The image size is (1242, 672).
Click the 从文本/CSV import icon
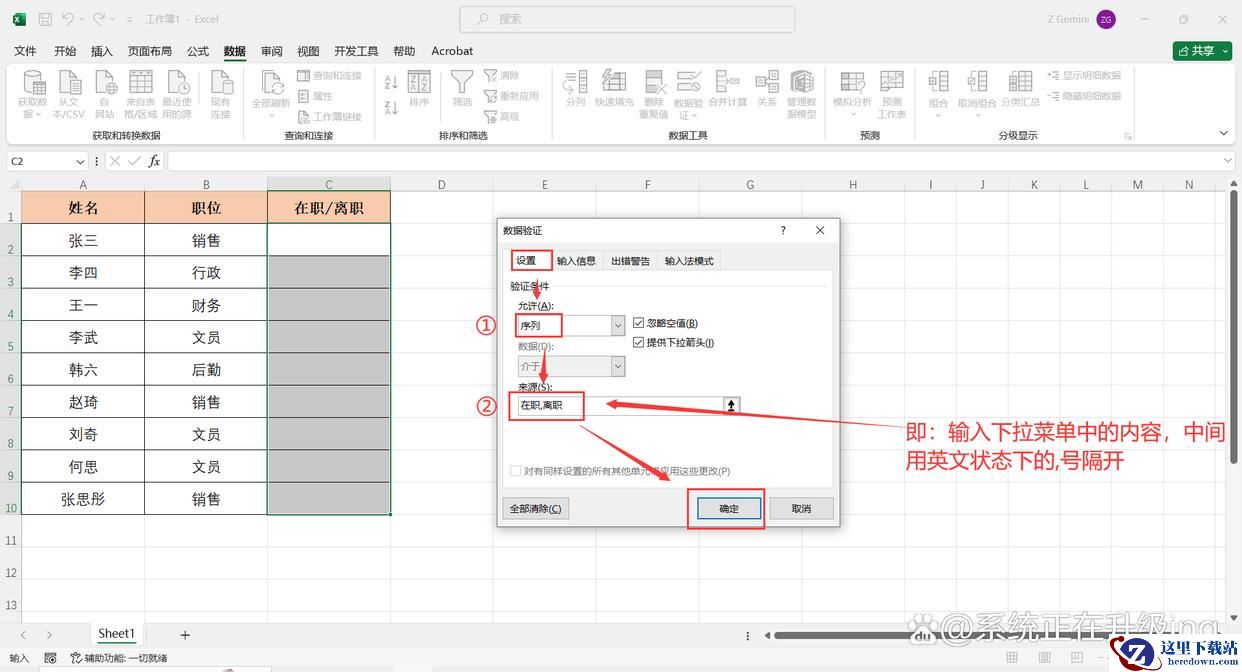(x=68, y=84)
